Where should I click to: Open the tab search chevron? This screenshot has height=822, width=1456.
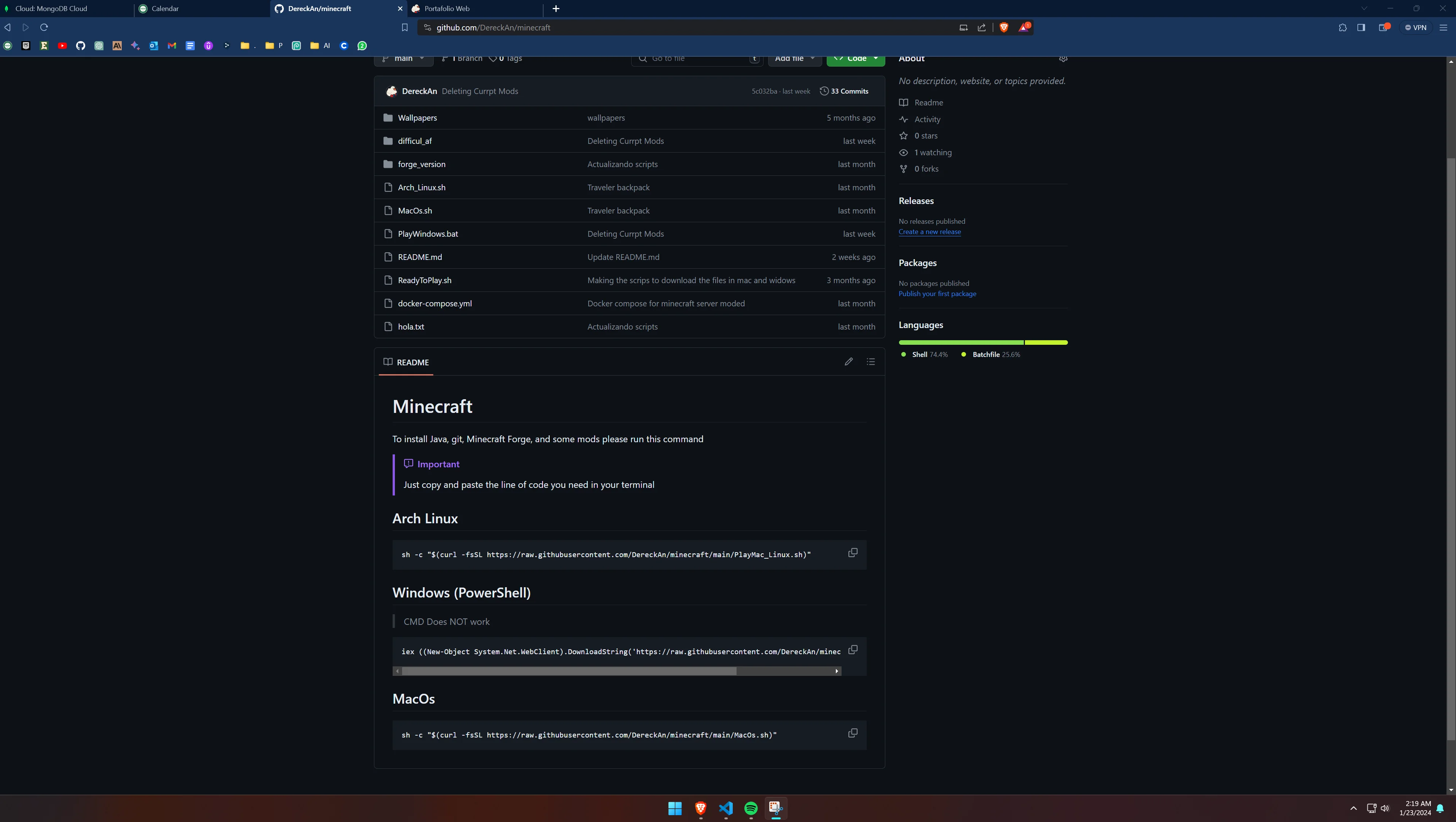tap(1364, 8)
